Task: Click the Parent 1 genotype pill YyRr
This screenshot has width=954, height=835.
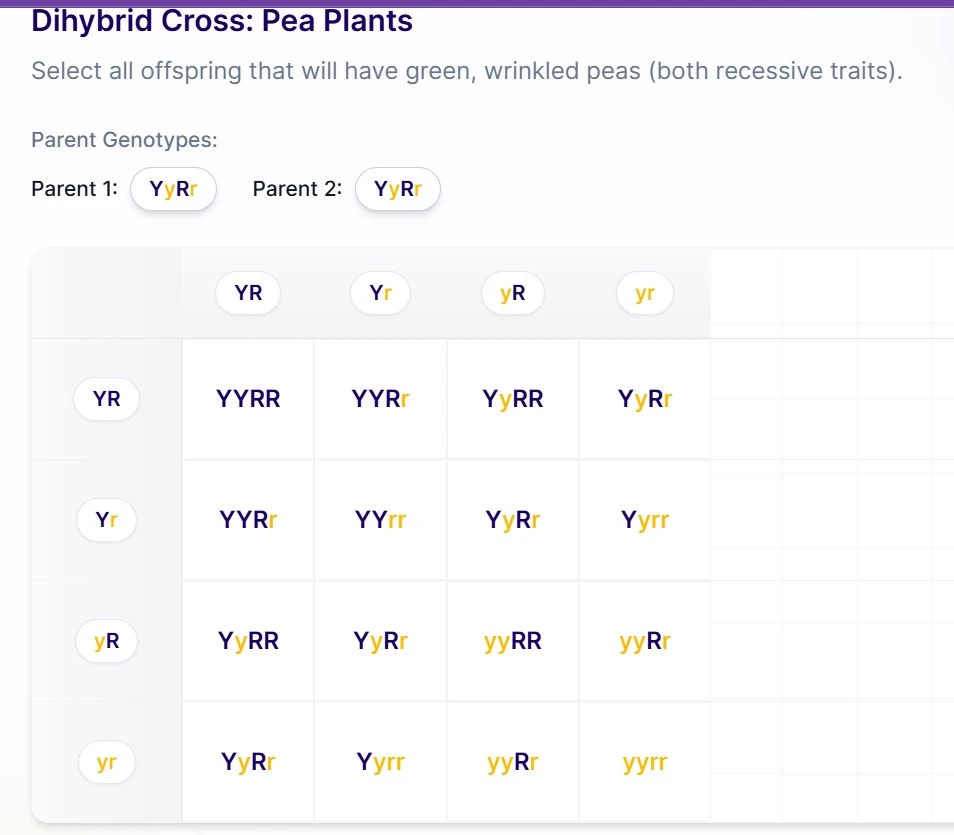Action: click(x=173, y=188)
